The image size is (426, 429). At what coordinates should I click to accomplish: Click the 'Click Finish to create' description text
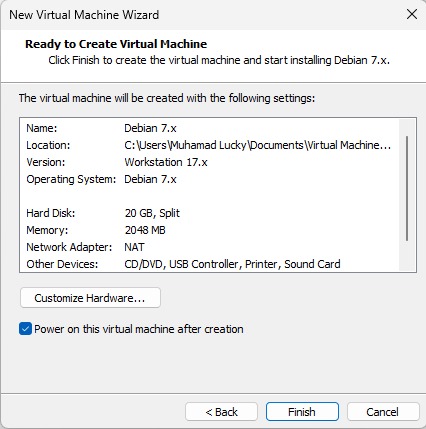[x=219, y=60]
